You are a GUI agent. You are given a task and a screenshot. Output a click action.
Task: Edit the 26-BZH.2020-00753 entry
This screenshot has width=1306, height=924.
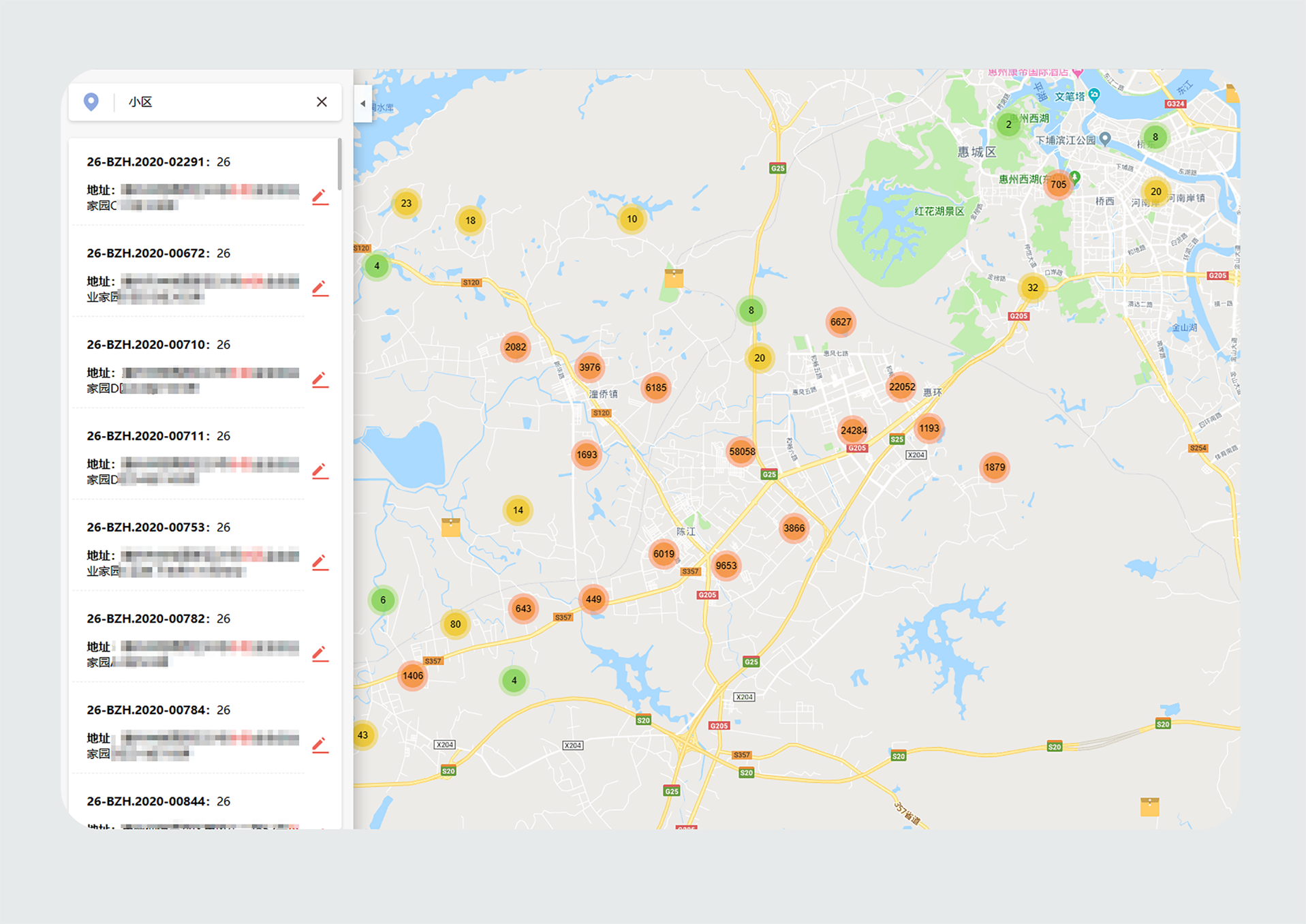point(320,563)
